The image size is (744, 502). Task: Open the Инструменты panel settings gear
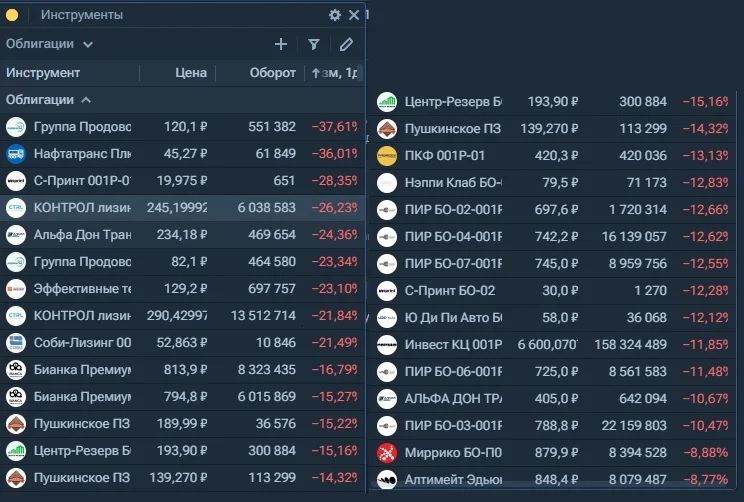[x=335, y=15]
